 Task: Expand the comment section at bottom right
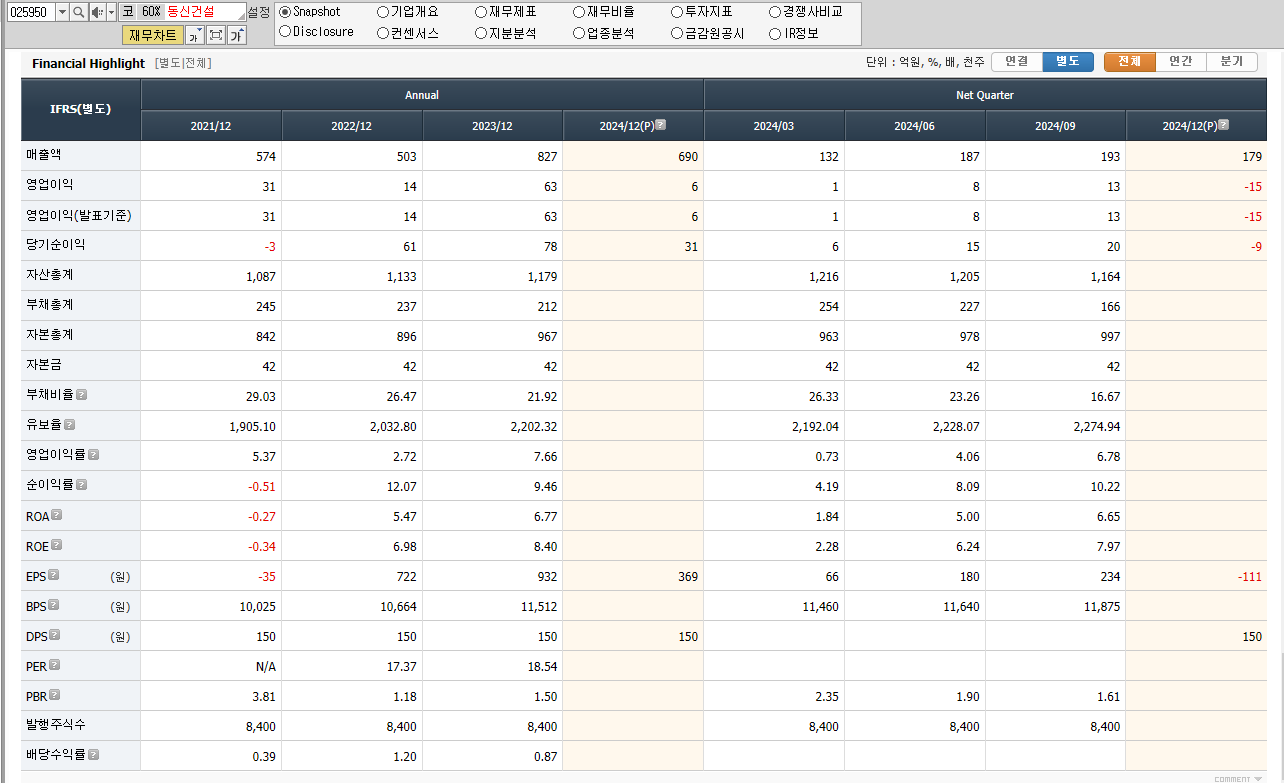[1238, 778]
